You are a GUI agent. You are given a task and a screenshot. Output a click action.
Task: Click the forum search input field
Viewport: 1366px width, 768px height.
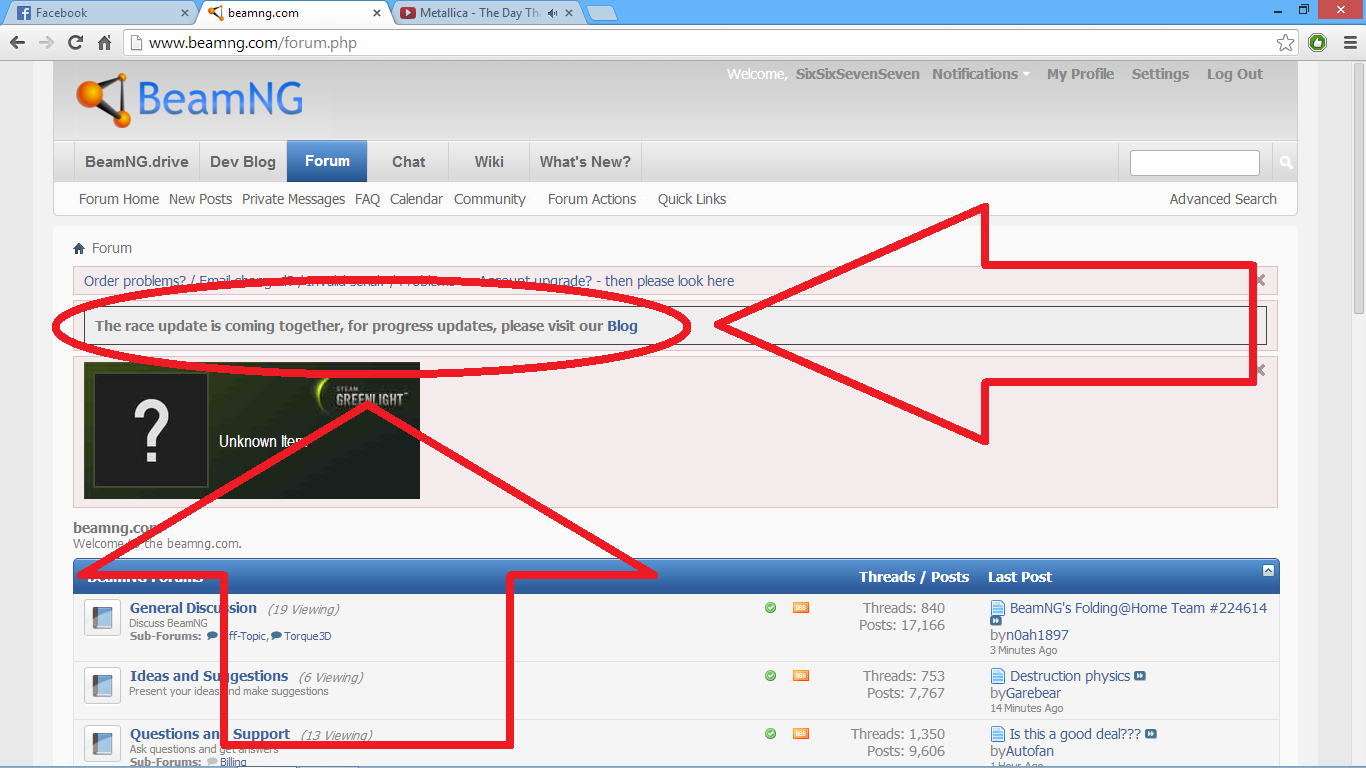(1194, 162)
